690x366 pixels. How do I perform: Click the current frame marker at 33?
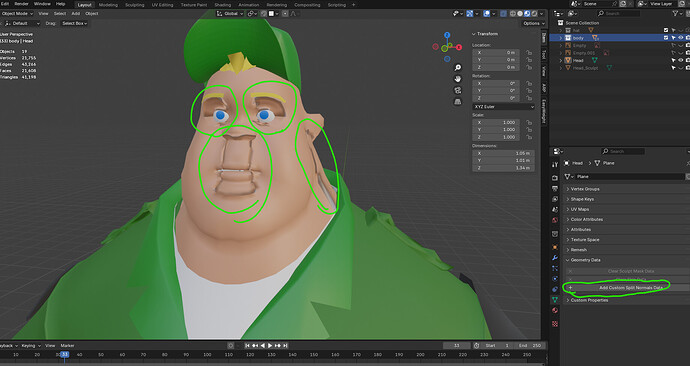[65, 354]
